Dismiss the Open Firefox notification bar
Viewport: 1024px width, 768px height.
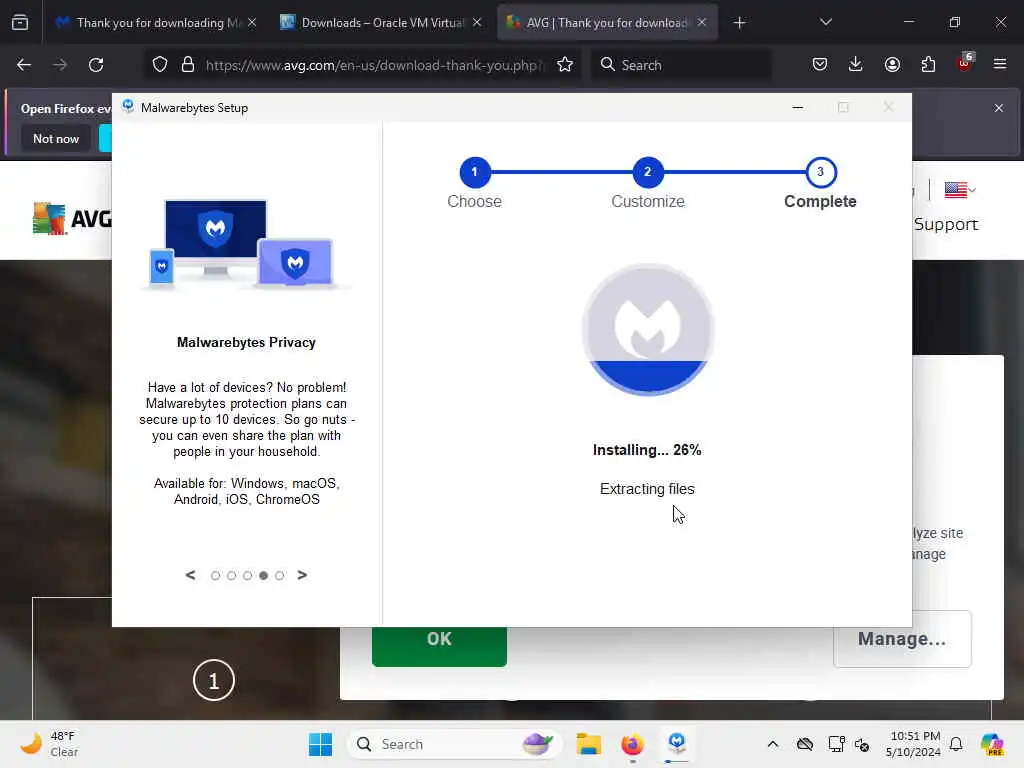[999, 108]
